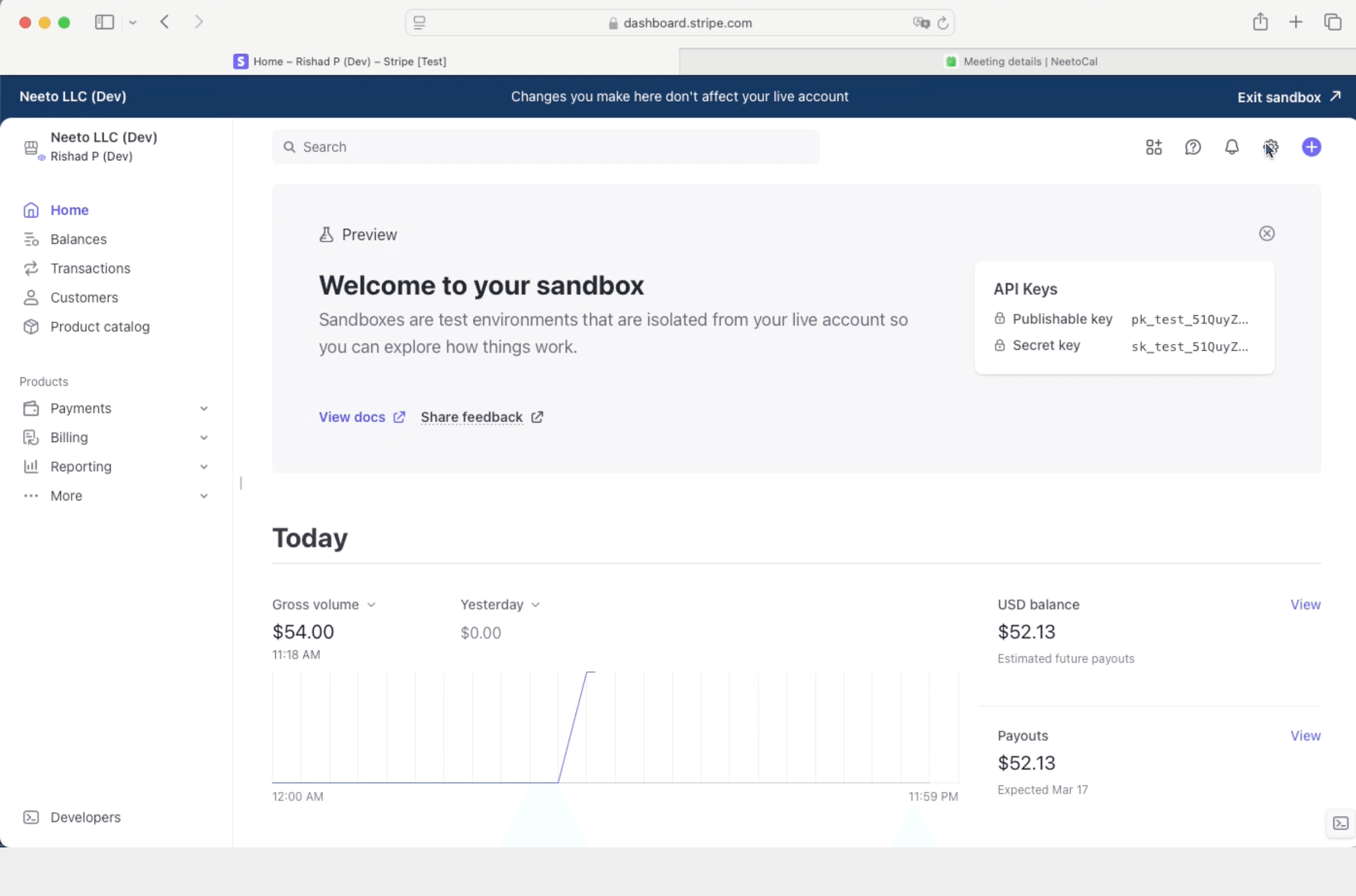Click the sidebar collapse handle
The height and width of the screenshot is (896, 1356).
pyautogui.click(x=241, y=483)
